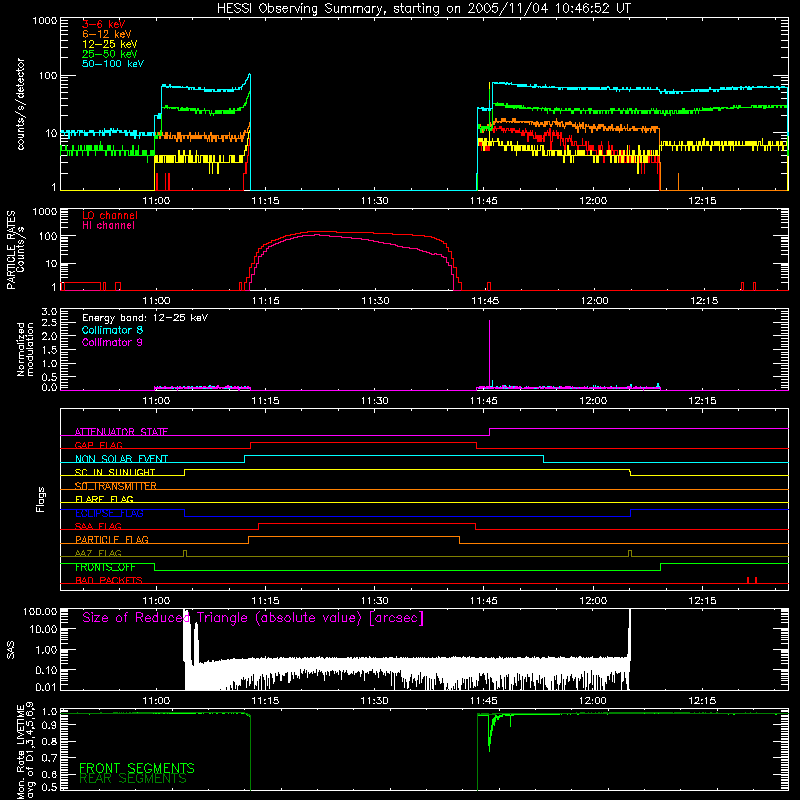
Task: Click the ECLIPSE_FLAG label
Action: coord(109,513)
